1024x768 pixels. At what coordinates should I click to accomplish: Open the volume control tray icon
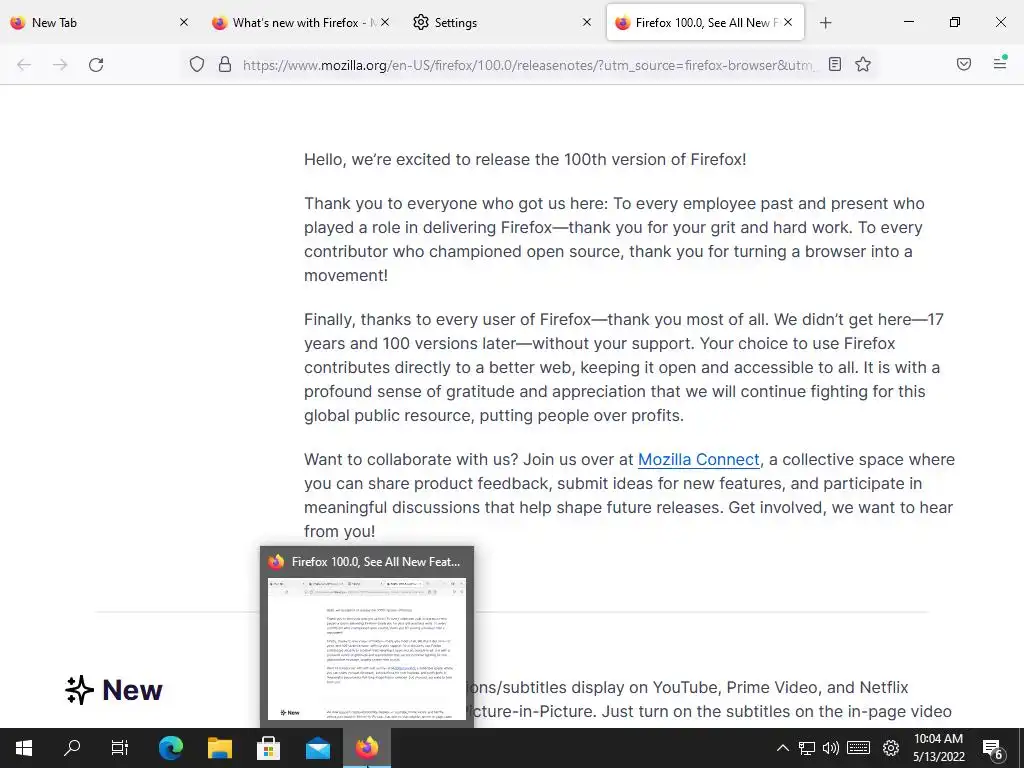831,748
